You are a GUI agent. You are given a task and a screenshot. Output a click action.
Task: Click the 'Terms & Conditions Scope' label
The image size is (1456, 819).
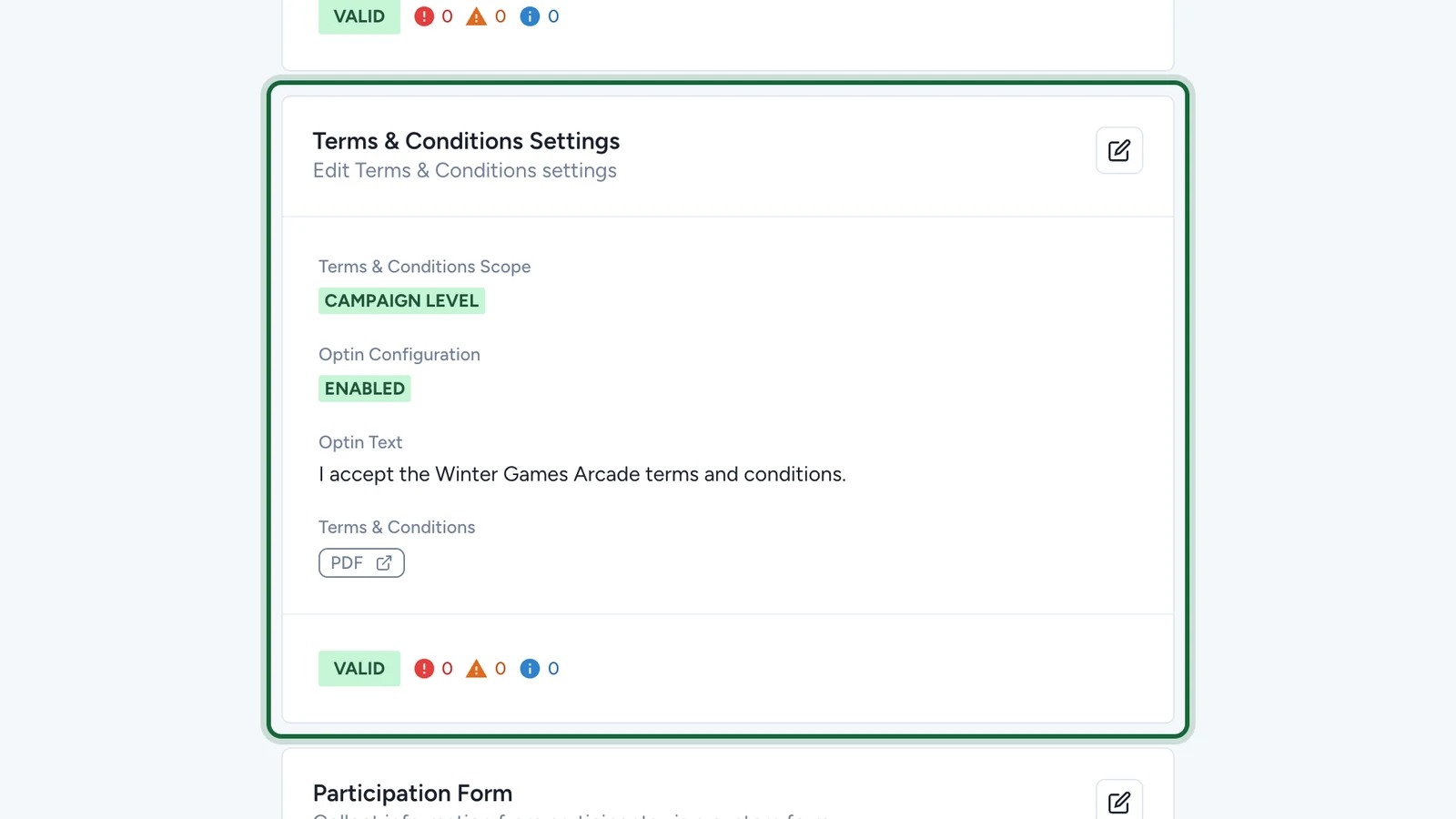tap(425, 267)
